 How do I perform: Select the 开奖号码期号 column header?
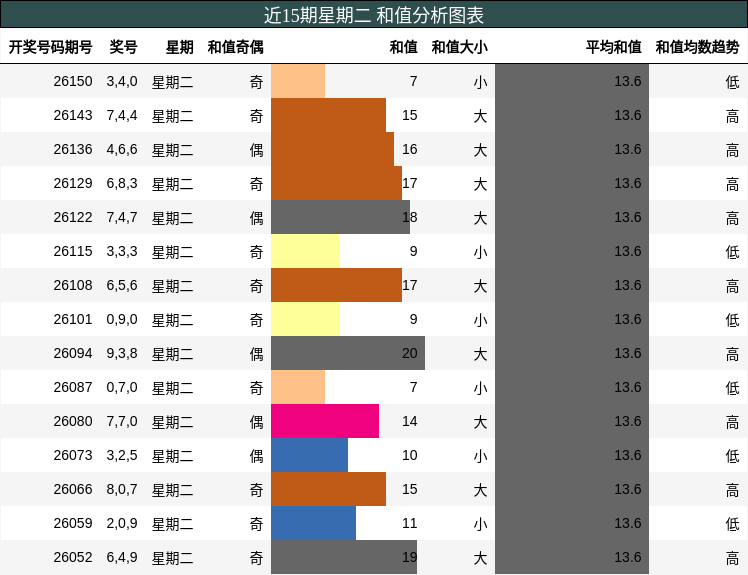click(x=51, y=47)
